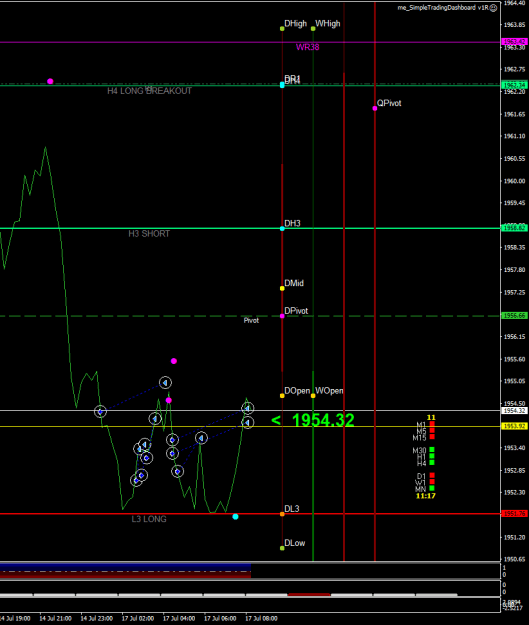Click the green 1958.82 price tag

pyautogui.click(x=514, y=228)
